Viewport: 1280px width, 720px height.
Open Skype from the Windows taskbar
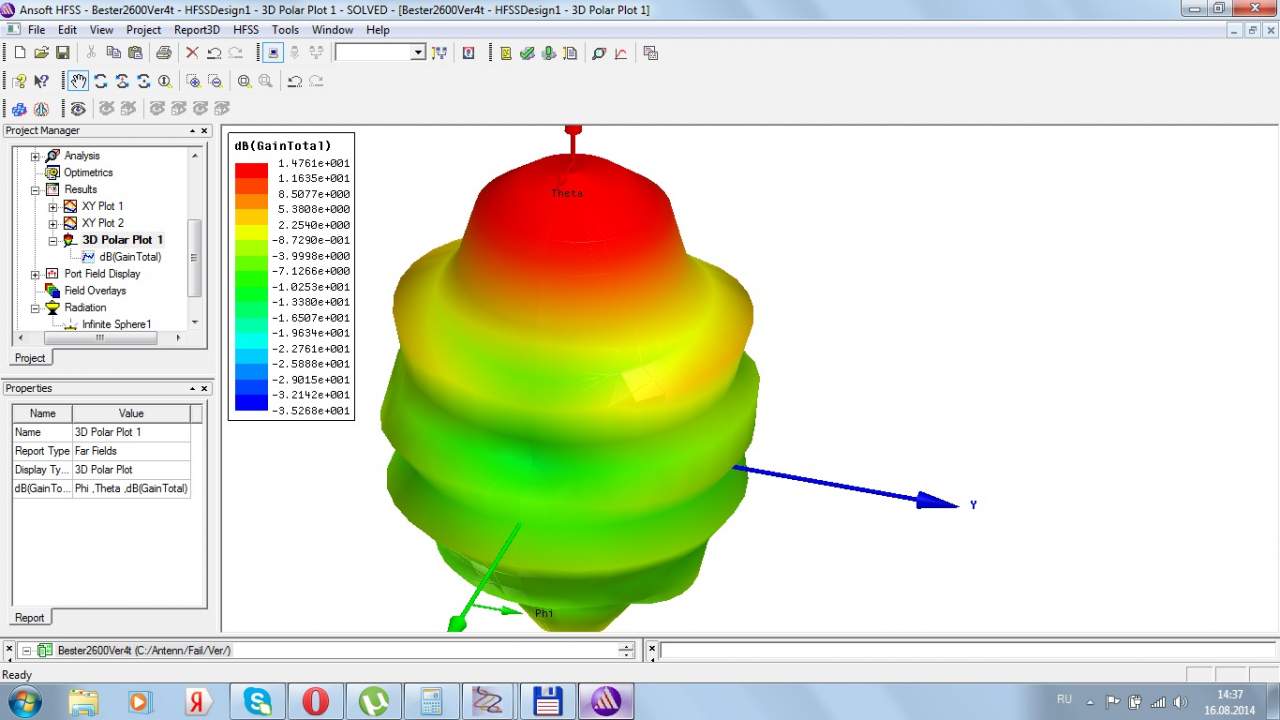pos(258,701)
